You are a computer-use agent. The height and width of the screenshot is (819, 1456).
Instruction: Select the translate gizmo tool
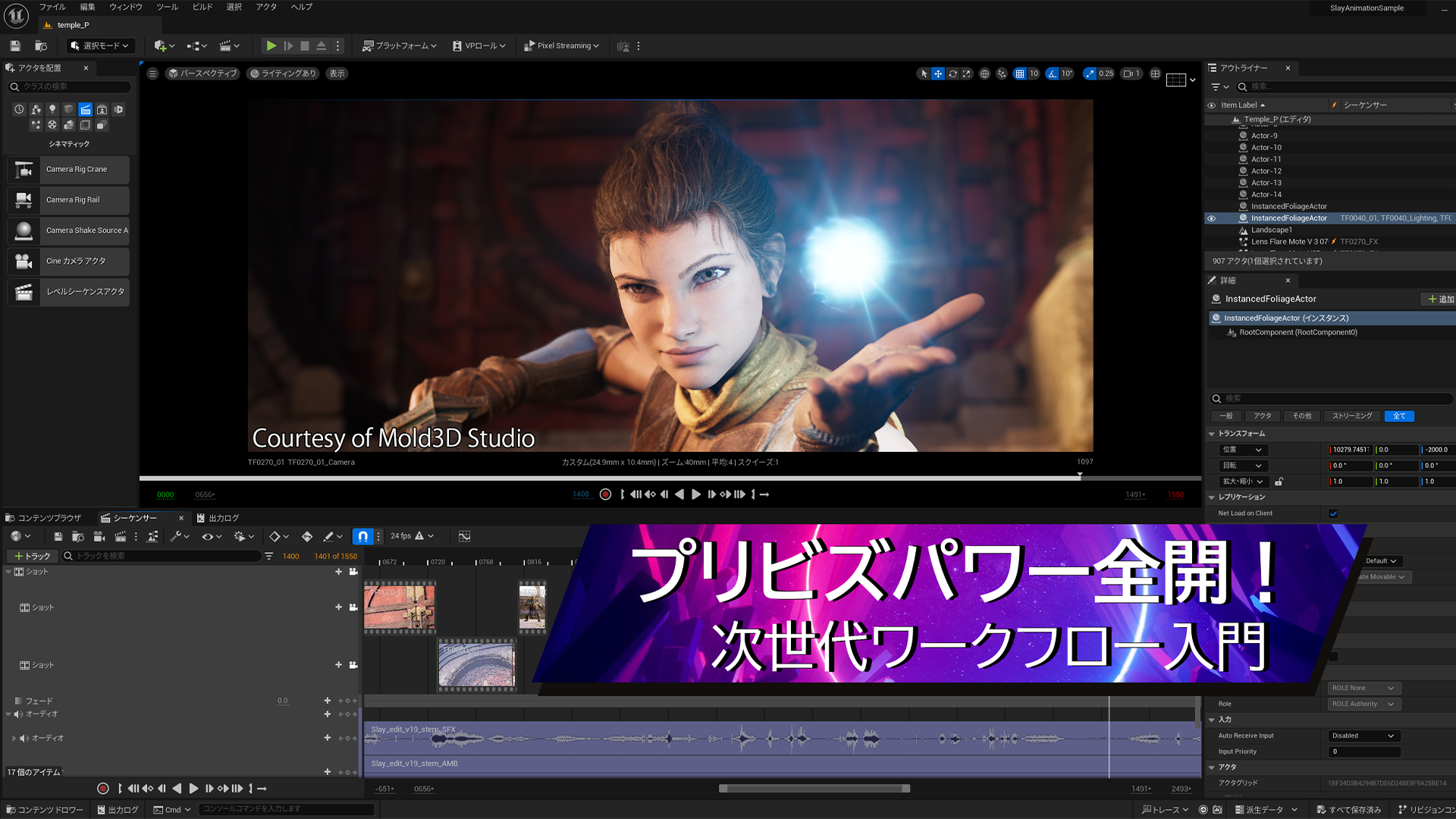[938, 74]
